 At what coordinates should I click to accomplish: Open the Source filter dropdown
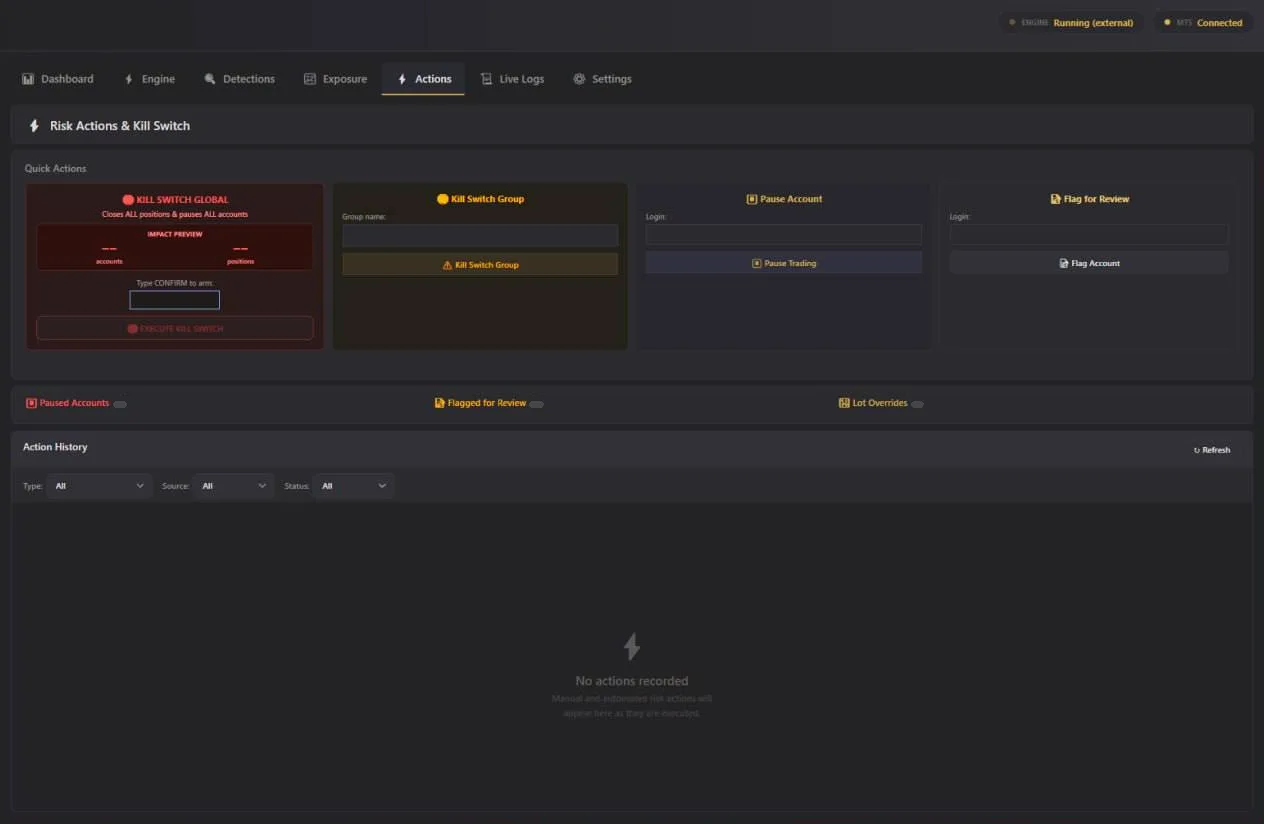(234, 486)
